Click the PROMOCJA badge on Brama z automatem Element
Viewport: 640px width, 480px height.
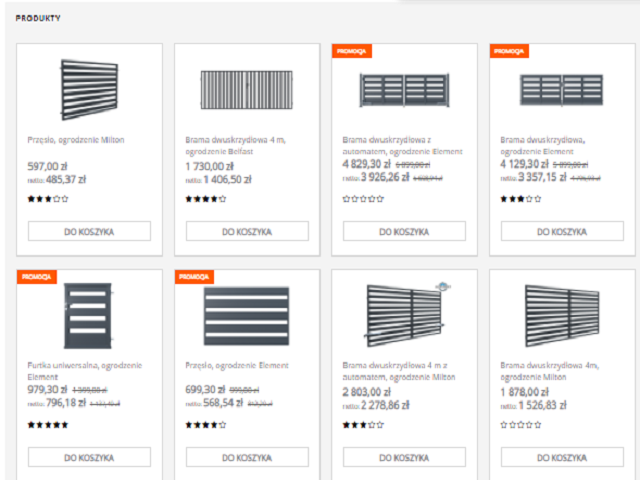click(352, 50)
